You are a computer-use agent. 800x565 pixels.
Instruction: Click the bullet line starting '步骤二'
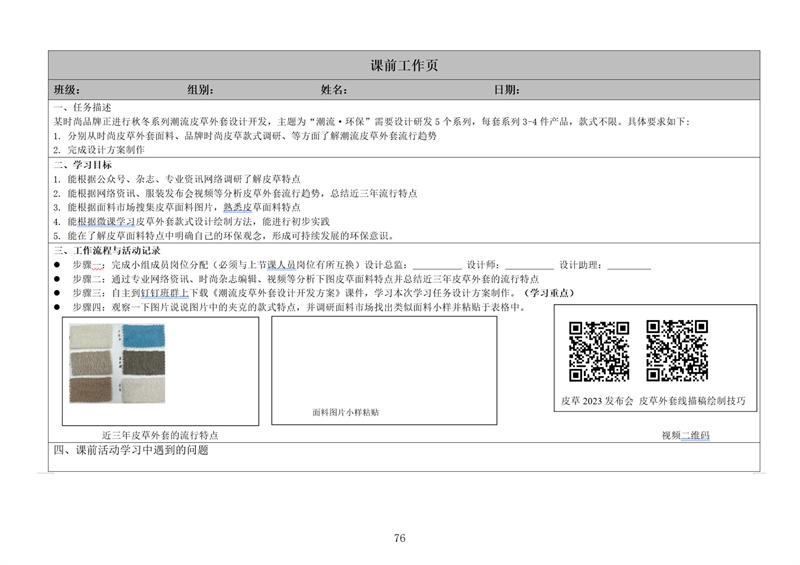(x=305, y=279)
